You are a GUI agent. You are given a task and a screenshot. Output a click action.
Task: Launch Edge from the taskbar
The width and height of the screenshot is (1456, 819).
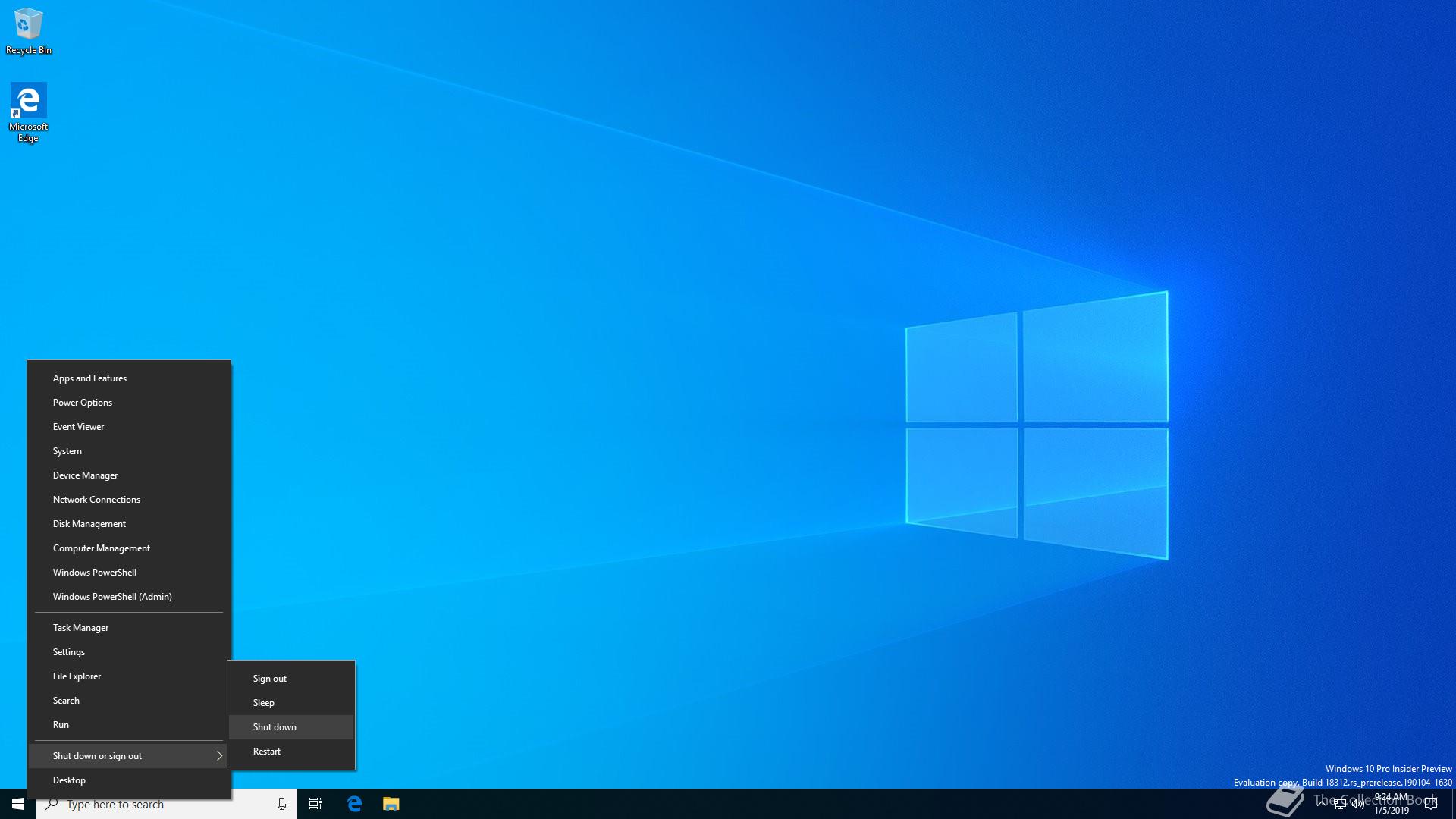354,804
